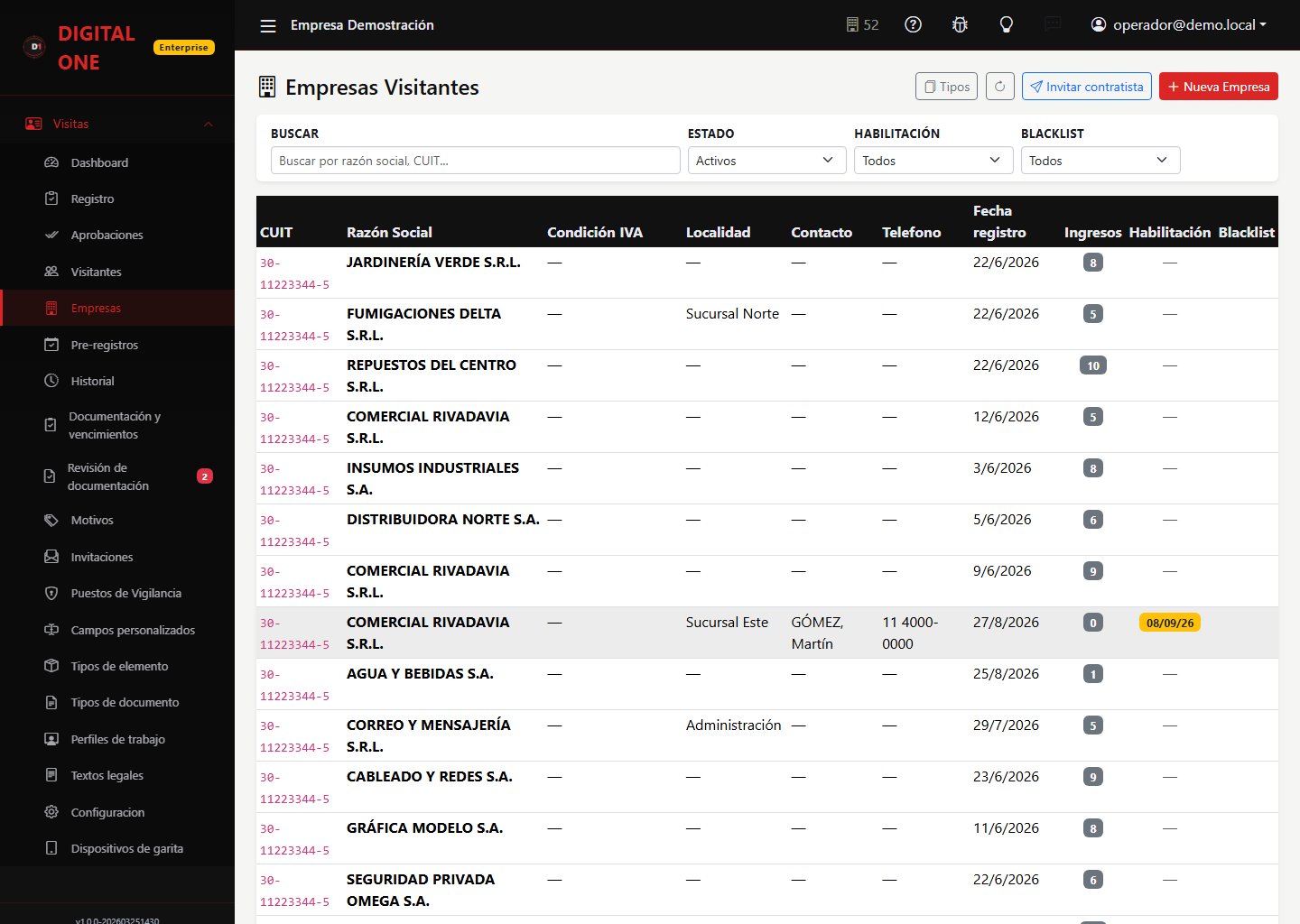Click the Tipos de elemento box icon
Image resolution: width=1300 pixels, height=924 pixels.
click(x=51, y=666)
